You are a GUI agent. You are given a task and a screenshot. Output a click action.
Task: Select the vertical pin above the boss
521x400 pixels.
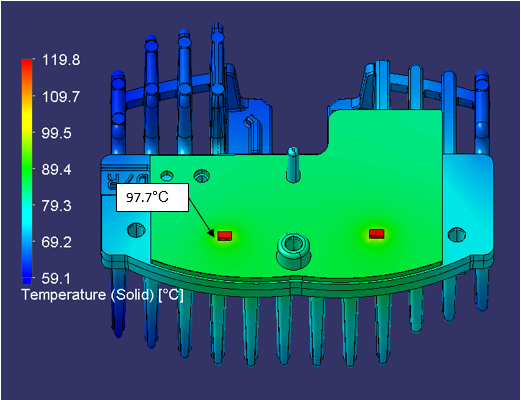pos(293,165)
